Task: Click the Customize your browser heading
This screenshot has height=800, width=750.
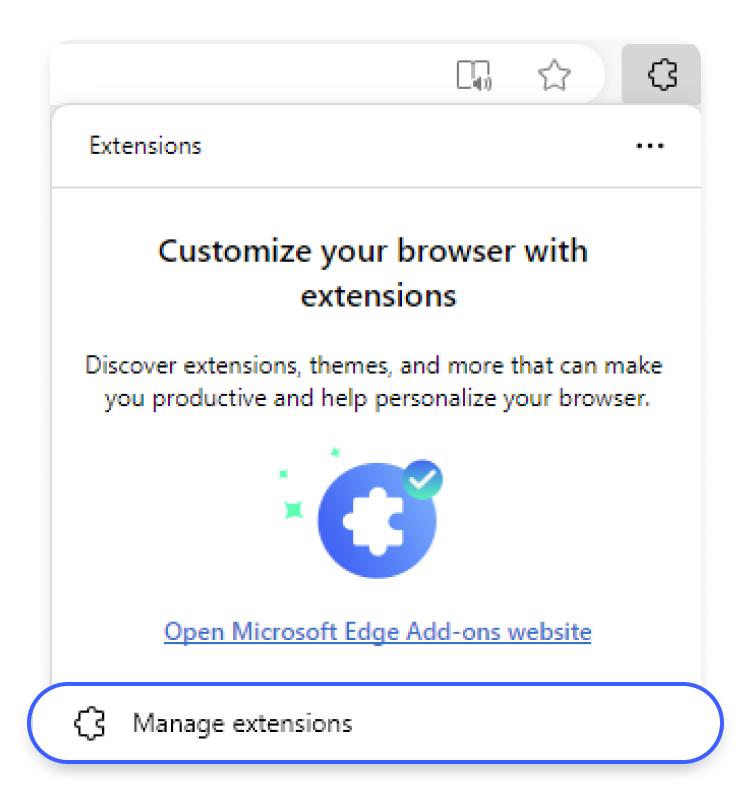Action: click(x=373, y=273)
